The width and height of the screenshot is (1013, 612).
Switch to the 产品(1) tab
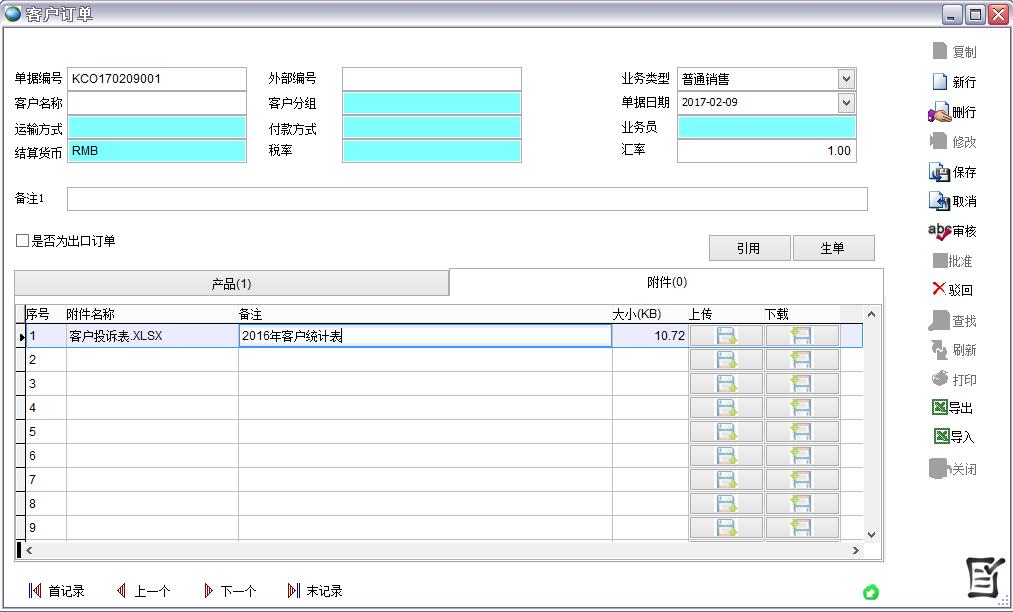coord(231,284)
